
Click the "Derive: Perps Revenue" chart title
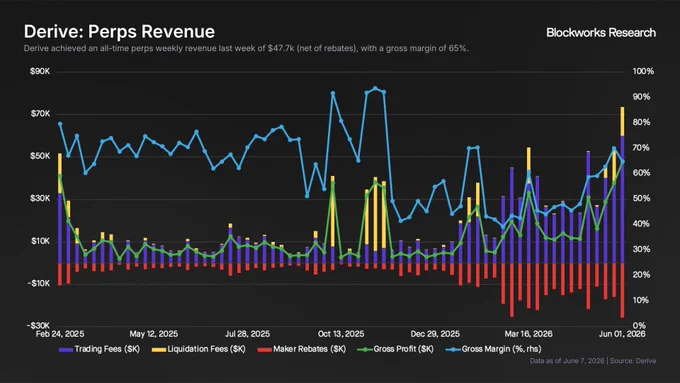pyautogui.click(x=119, y=32)
